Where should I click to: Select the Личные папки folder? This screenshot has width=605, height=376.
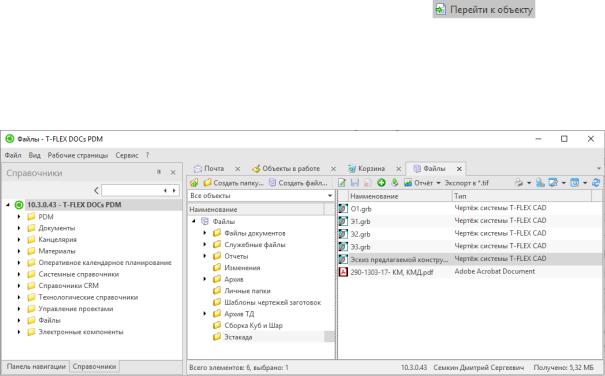tap(247, 291)
